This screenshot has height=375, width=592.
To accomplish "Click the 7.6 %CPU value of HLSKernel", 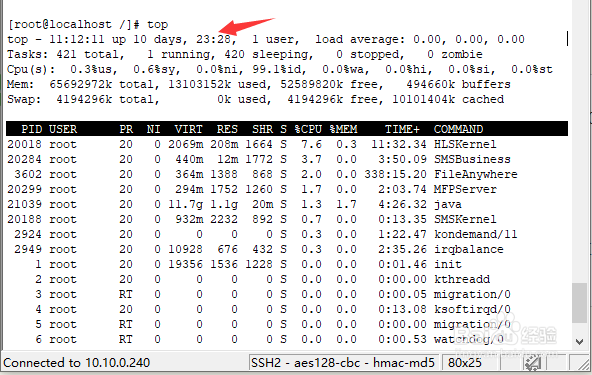I will 311,144.
